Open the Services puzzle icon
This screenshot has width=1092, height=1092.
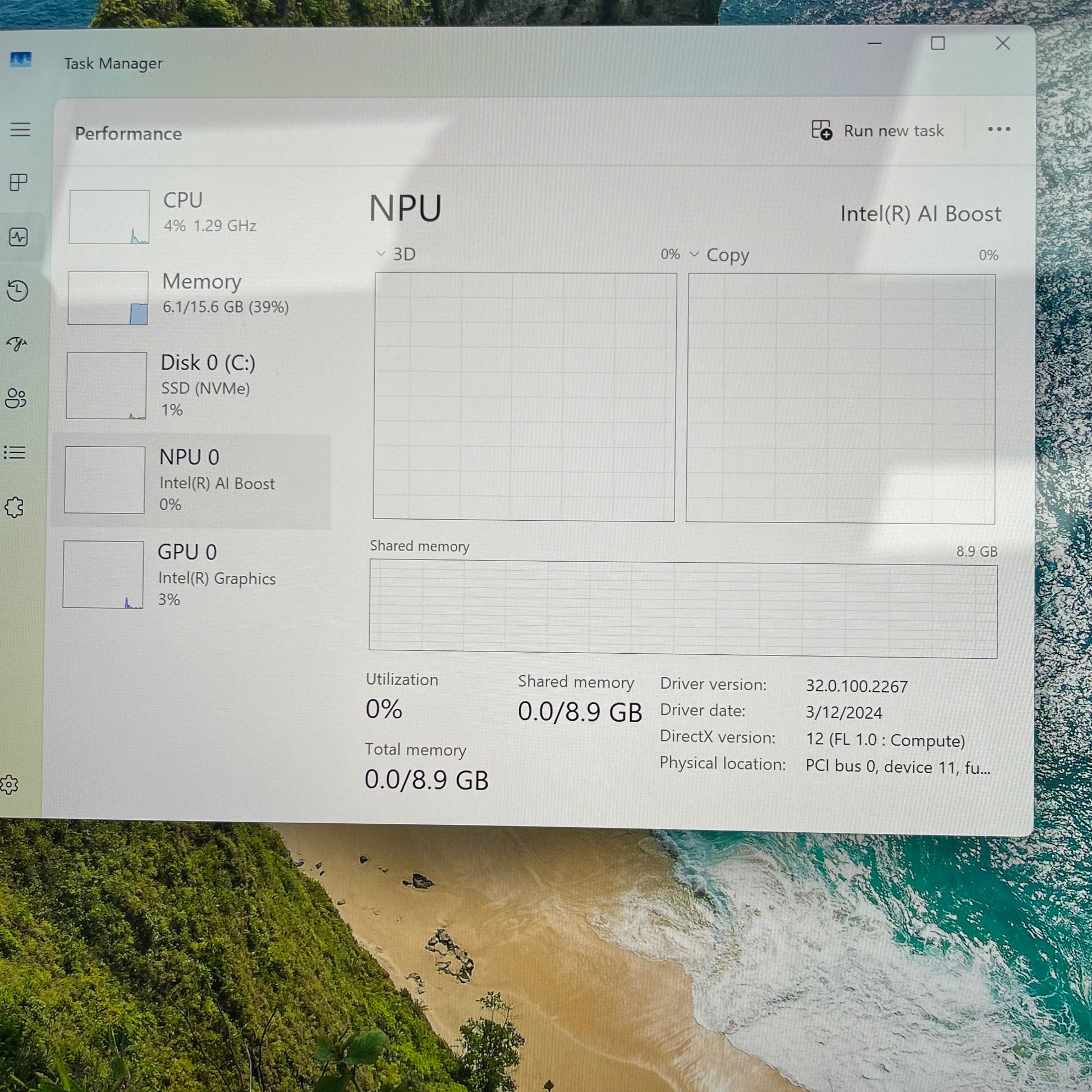[x=14, y=507]
